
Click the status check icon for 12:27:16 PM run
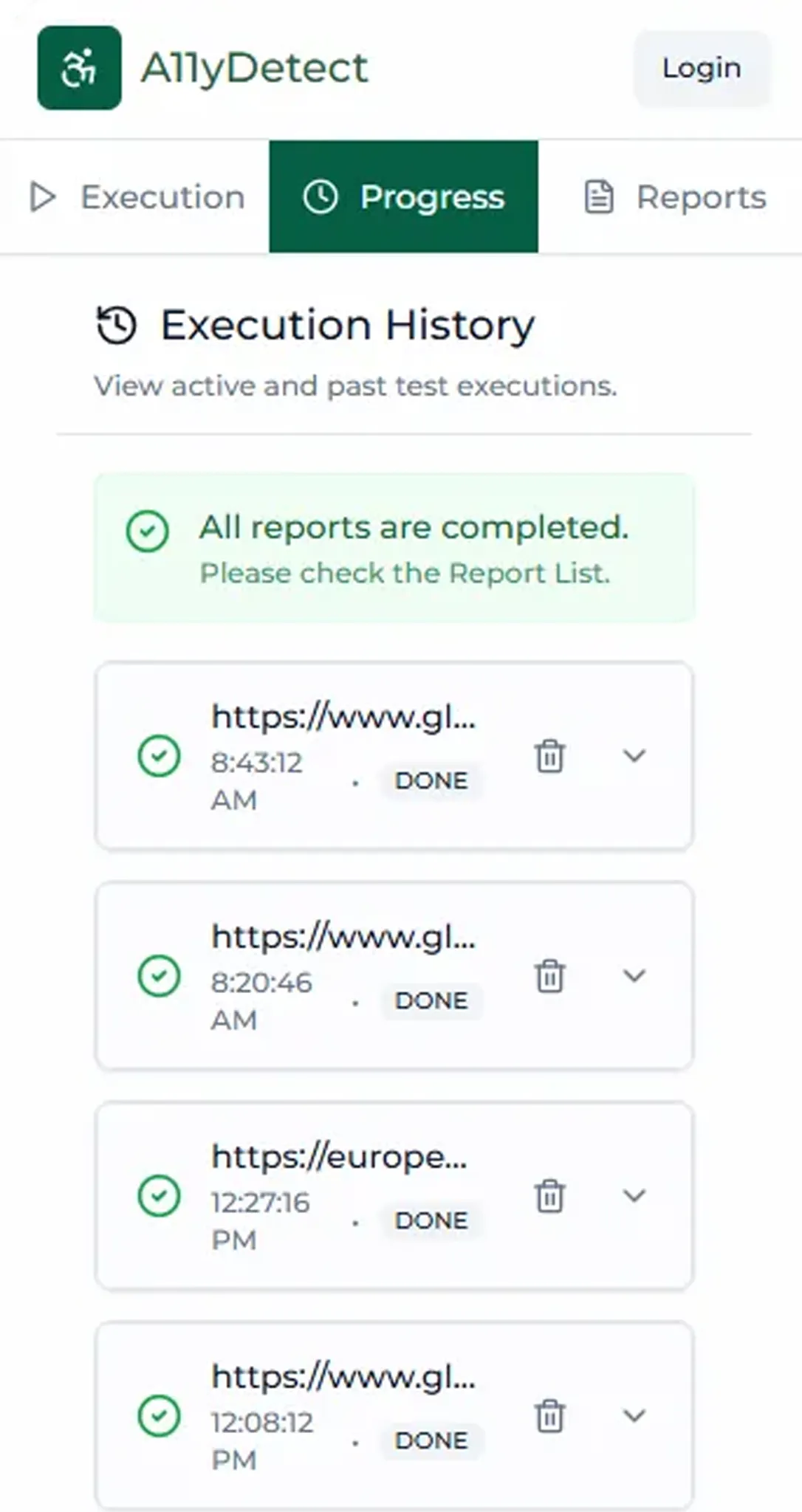[159, 1196]
